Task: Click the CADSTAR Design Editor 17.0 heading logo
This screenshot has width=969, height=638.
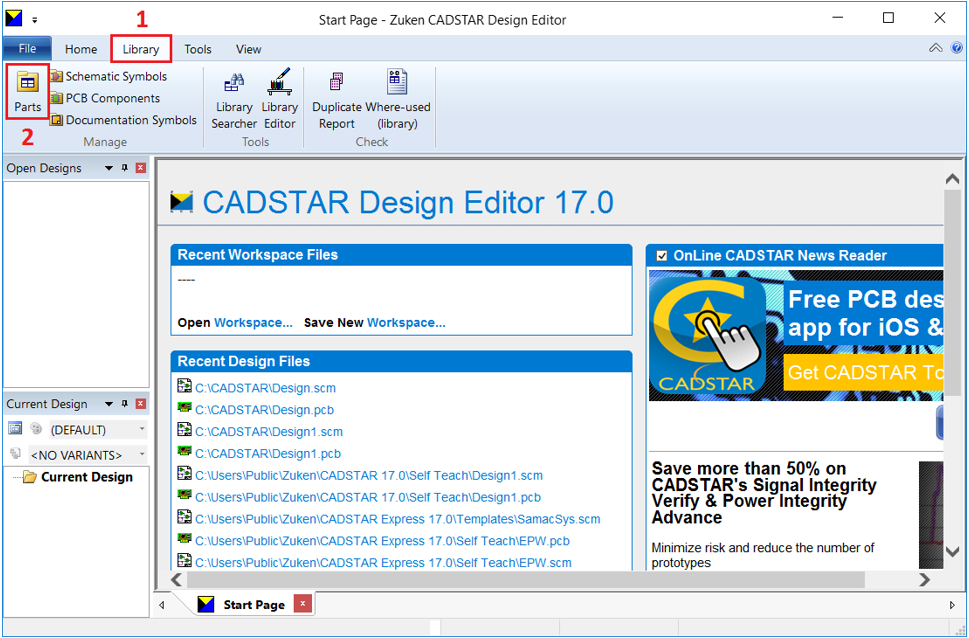Action: (181, 202)
